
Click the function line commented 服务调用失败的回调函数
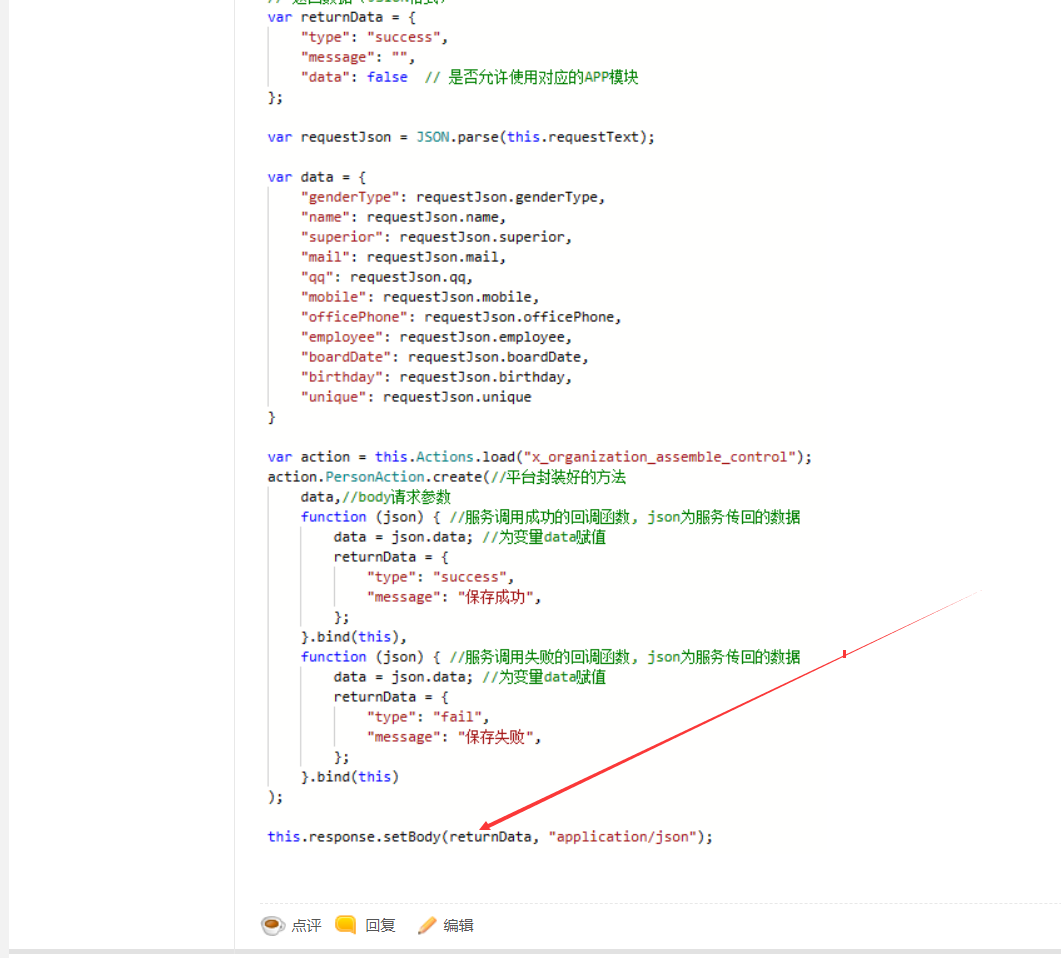click(550, 657)
